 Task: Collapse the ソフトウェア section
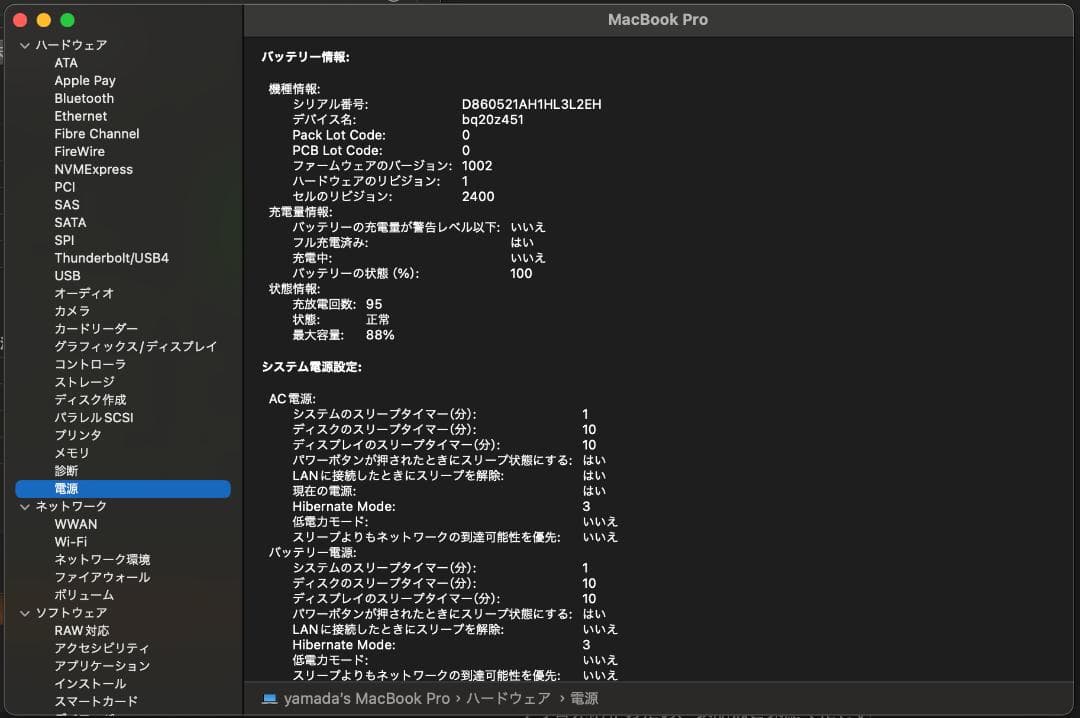(24, 612)
